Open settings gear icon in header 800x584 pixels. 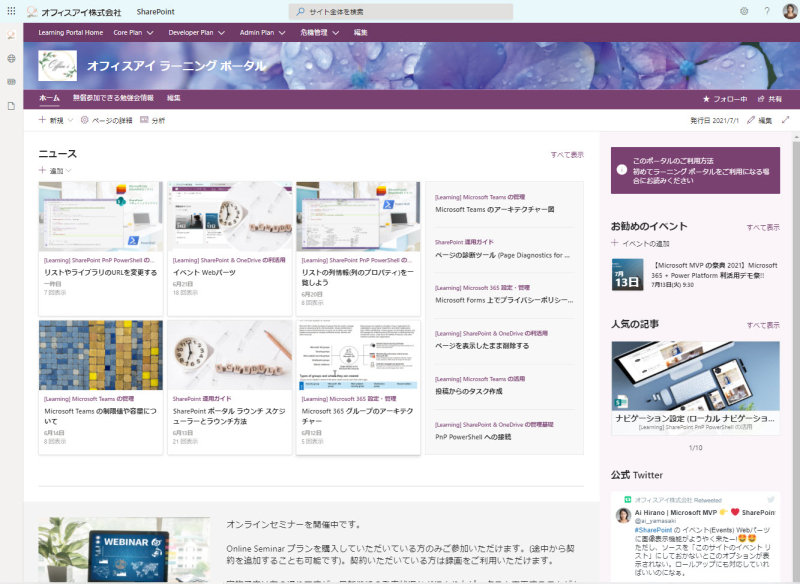pos(744,11)
